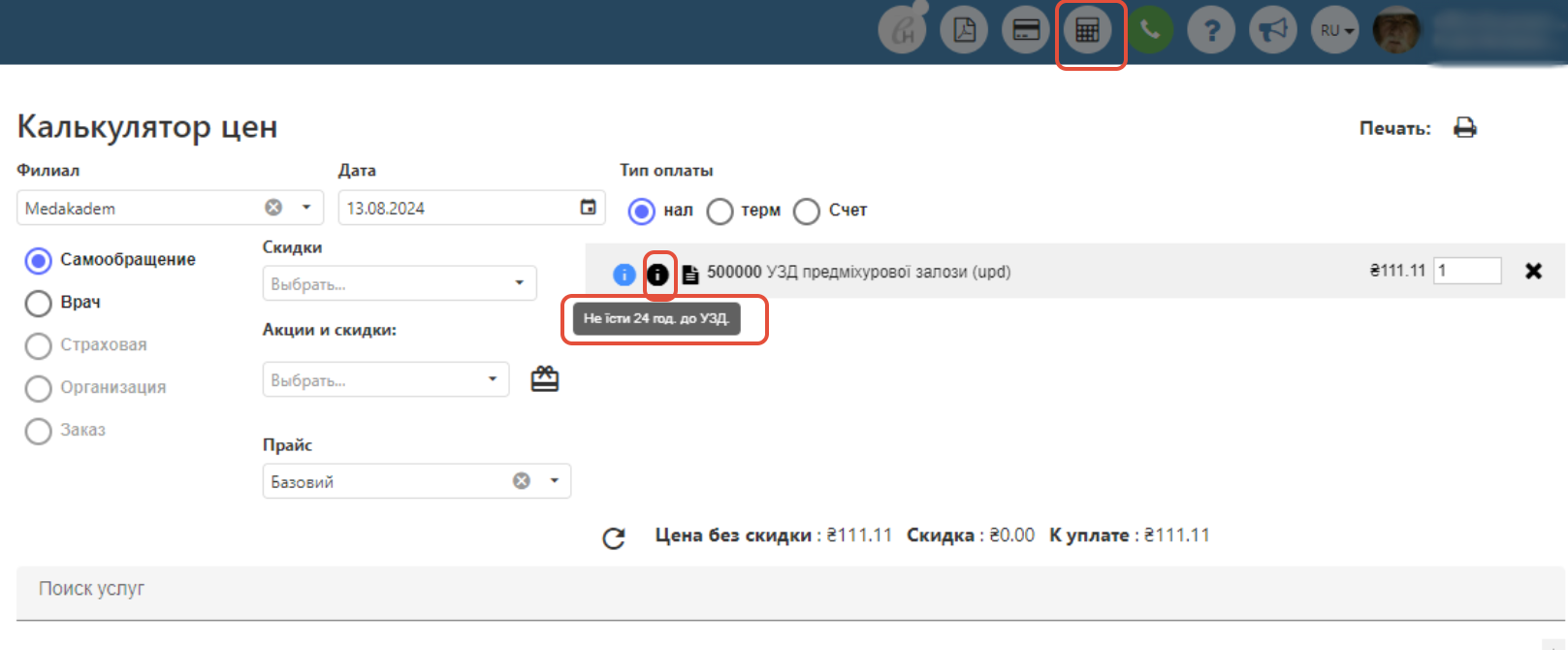Open the signature icon in top bar

[x=902, y=30]
